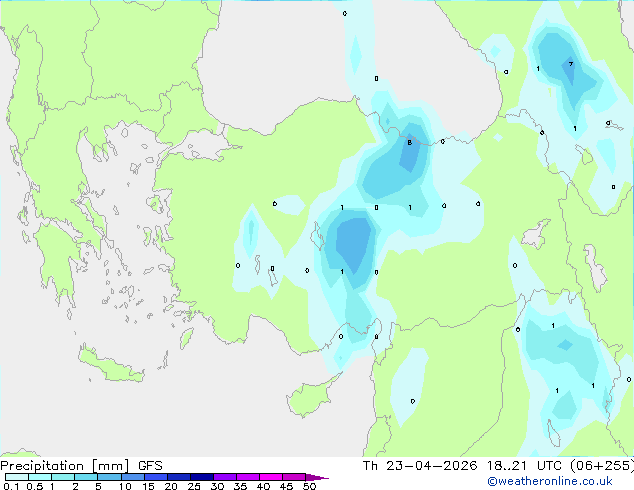Pick the 15–20 mm legend swatch

155,477
